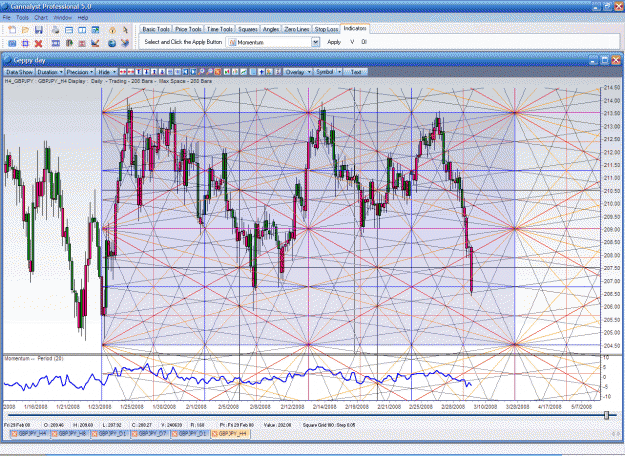Click the V button next to Apply
The width and height of the screenshot is (625, 456).
click(x=352, y=42)
